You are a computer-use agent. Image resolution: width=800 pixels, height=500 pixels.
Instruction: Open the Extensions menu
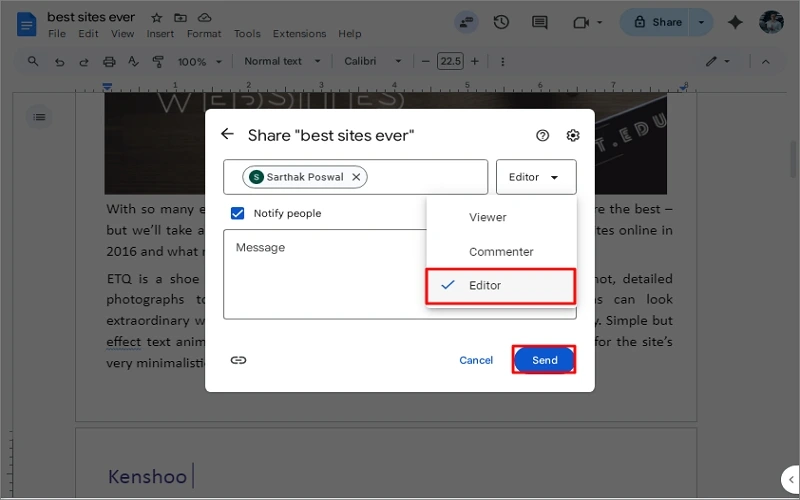[299, 34]
